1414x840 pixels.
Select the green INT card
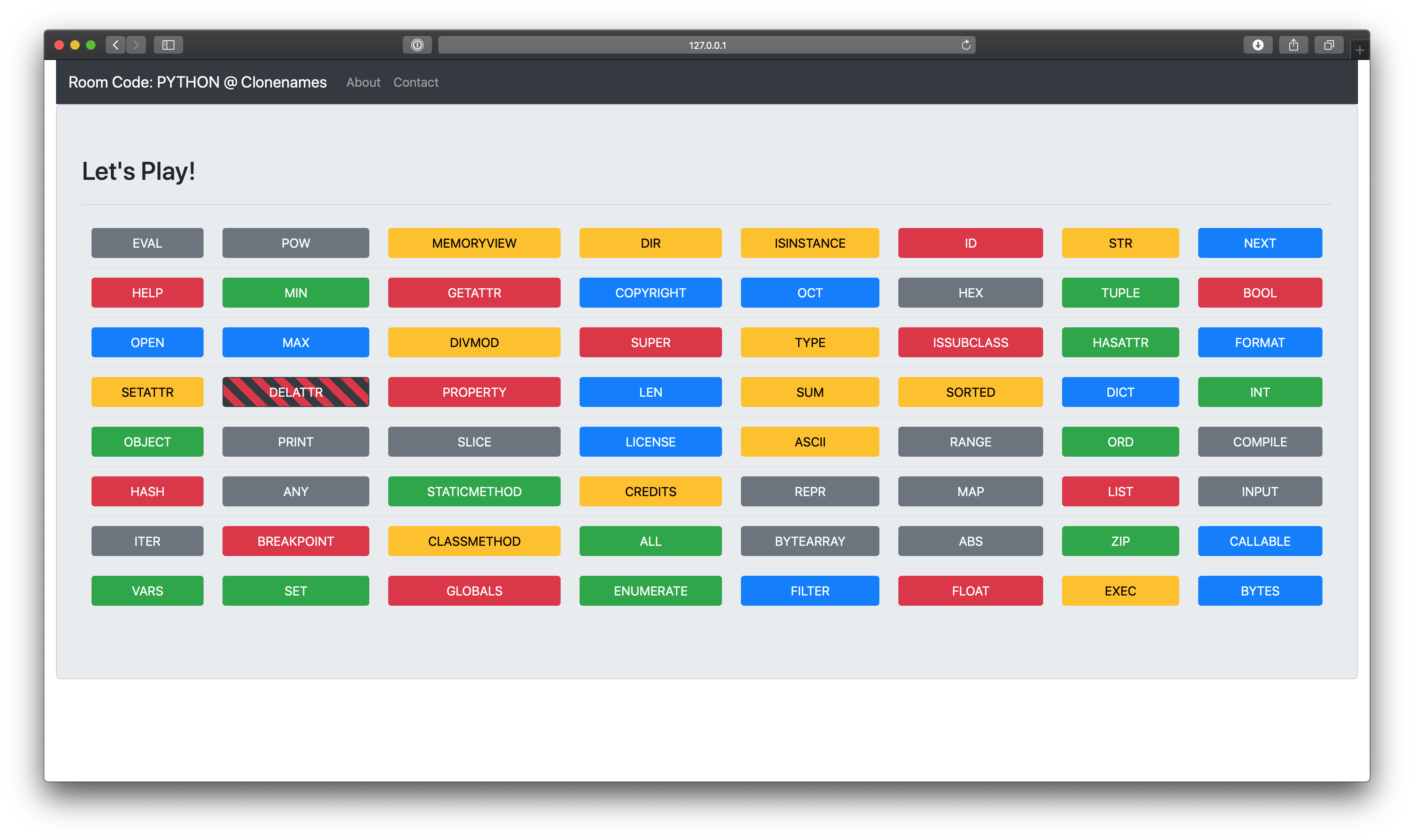1259,392
